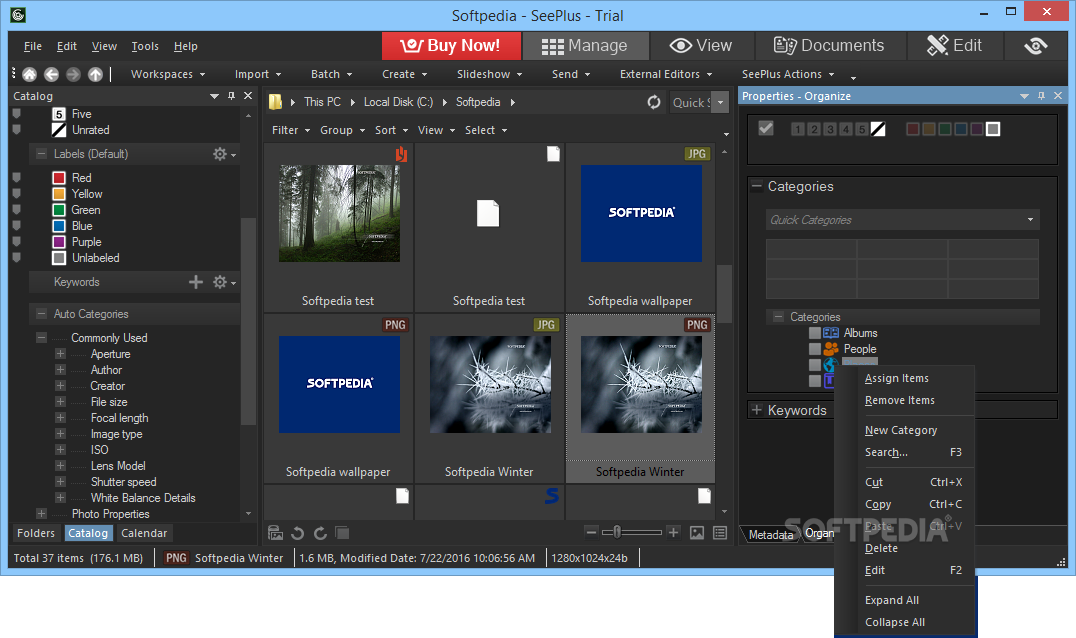
Task: Expand the Aperture tree node
Action: tap(60, 354)
